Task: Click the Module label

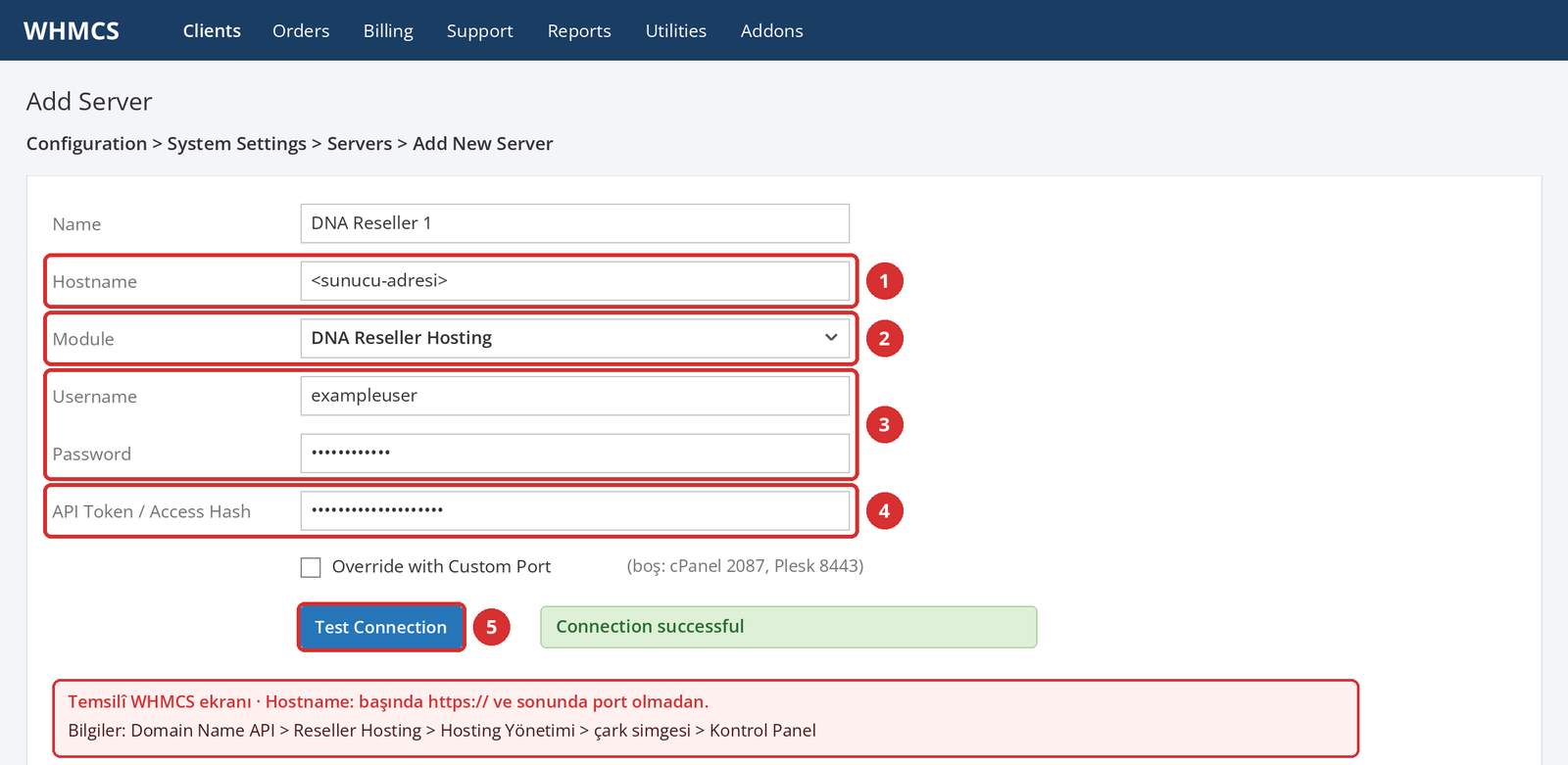Action: [x=83, y=339]
